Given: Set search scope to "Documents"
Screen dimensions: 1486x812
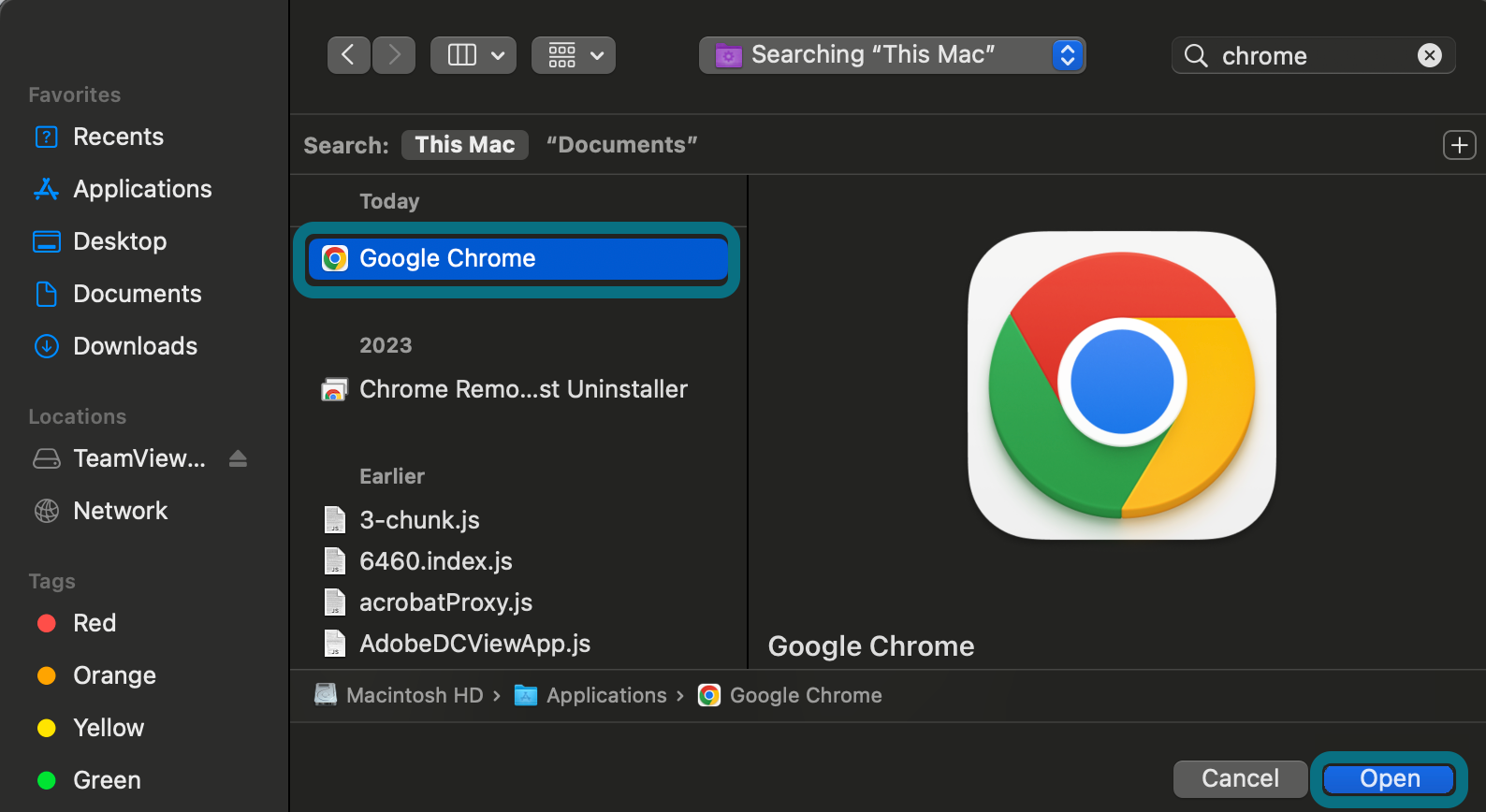Looking at the screenshot, I should [622, 145].
